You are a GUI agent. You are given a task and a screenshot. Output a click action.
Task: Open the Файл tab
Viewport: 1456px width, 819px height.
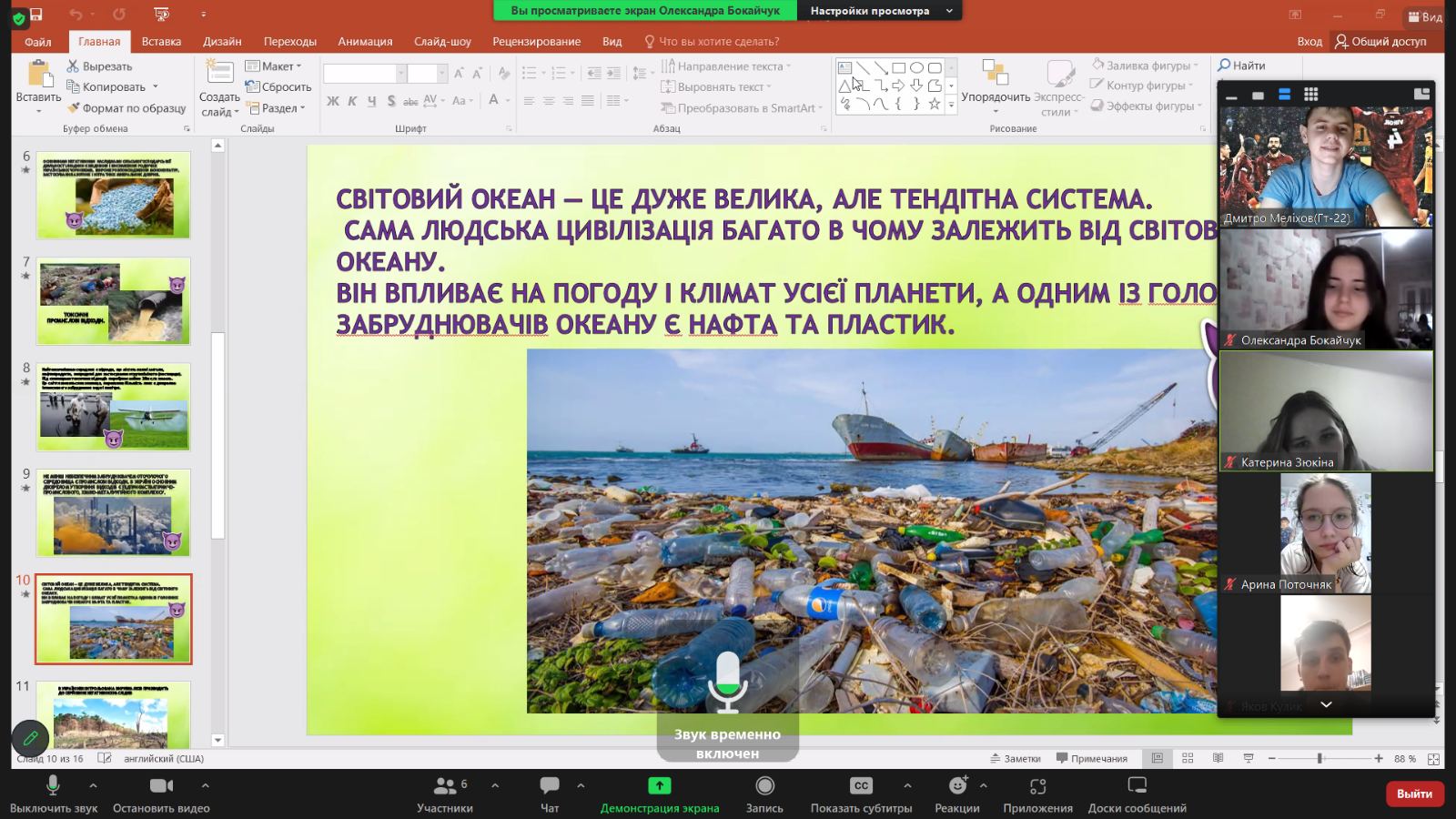click(38, 41)
